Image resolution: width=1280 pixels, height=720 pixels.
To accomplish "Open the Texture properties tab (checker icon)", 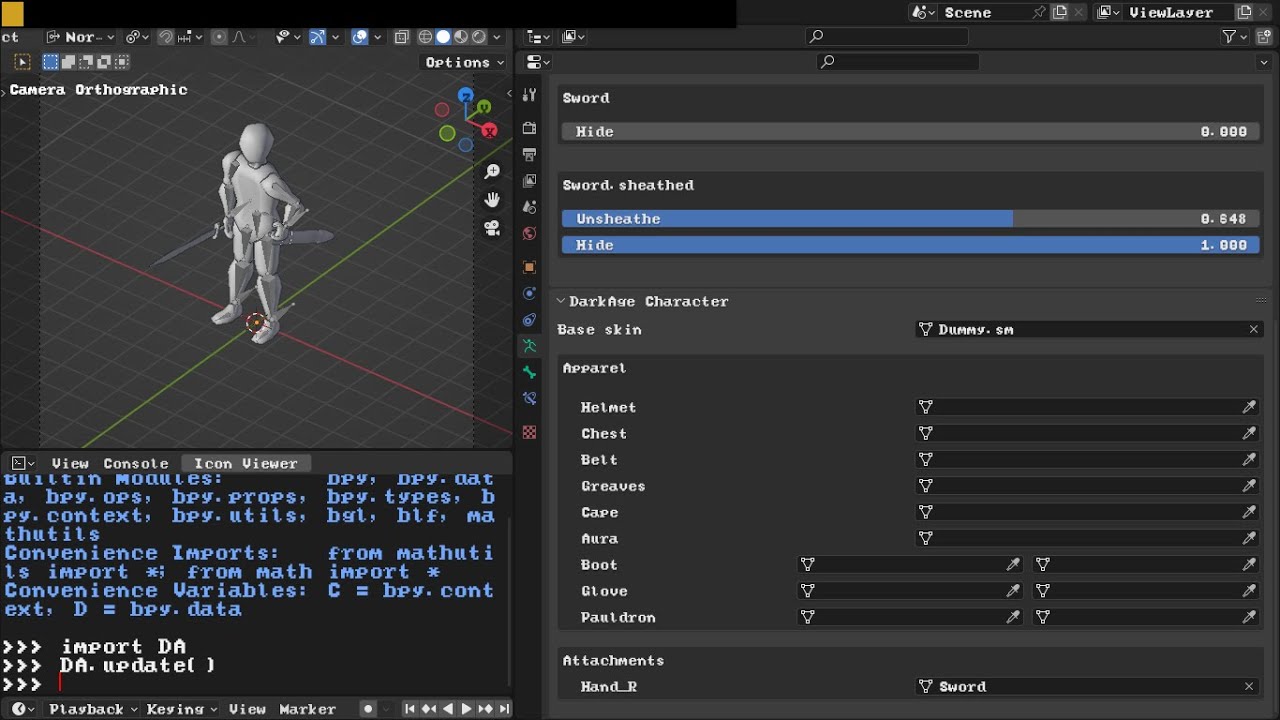I will click(x=530, y=432).
